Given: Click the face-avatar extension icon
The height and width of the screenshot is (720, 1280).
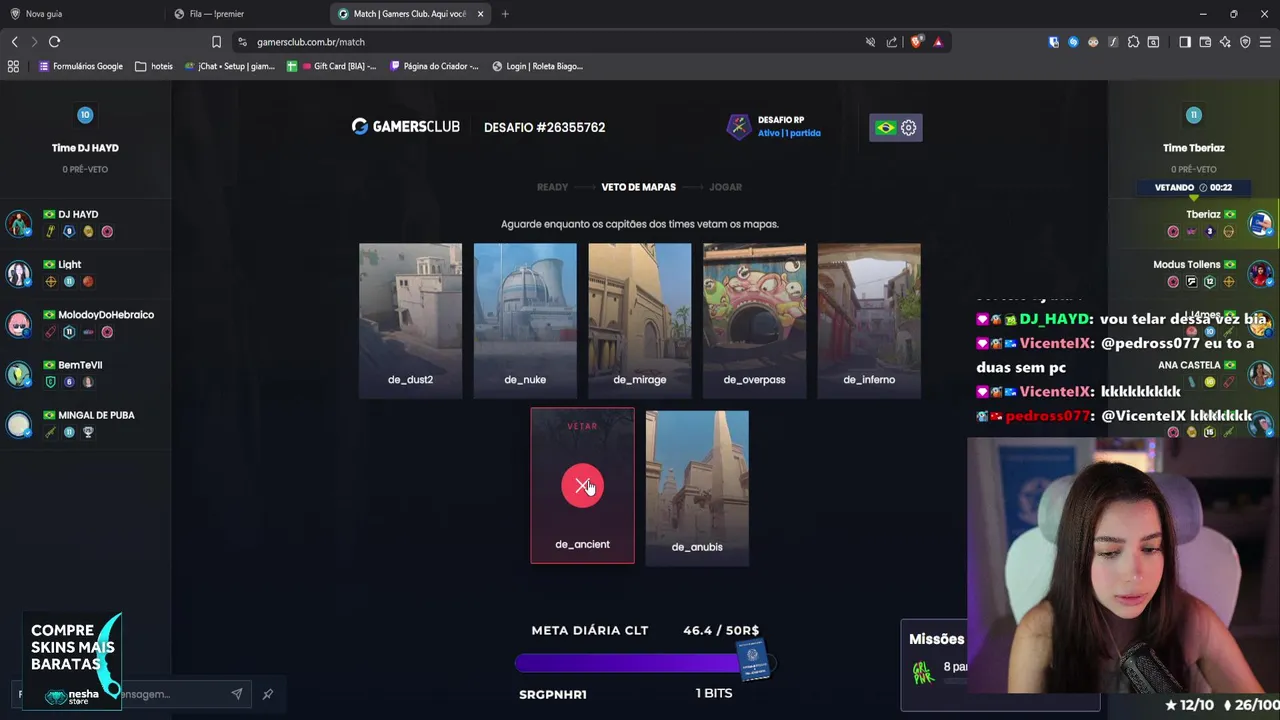Looking at the screenshot, I should pyautogui.click(x=1093, y=42).
